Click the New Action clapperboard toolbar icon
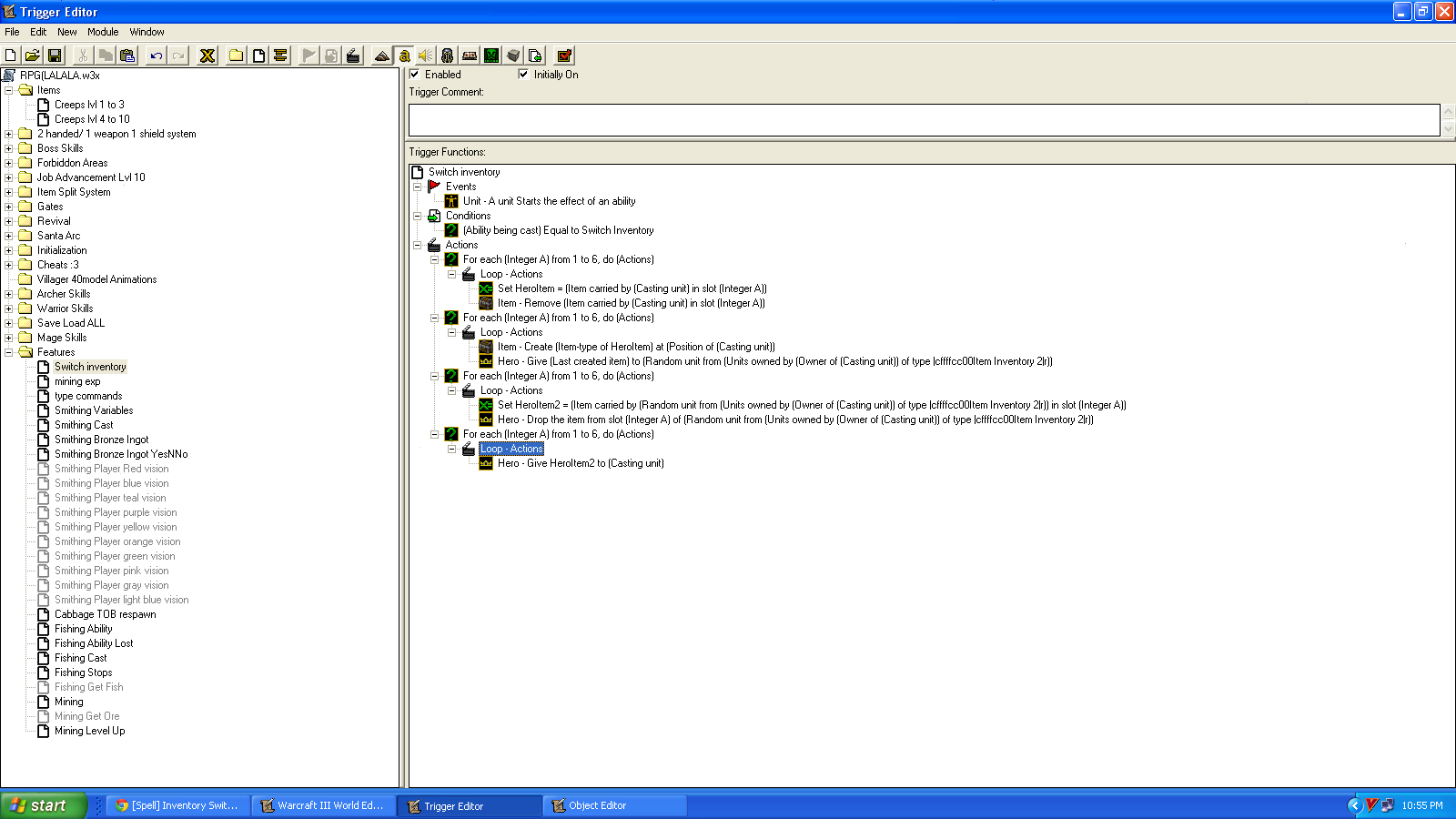This screenshot has height=819, width=1456. click(353, 56)
